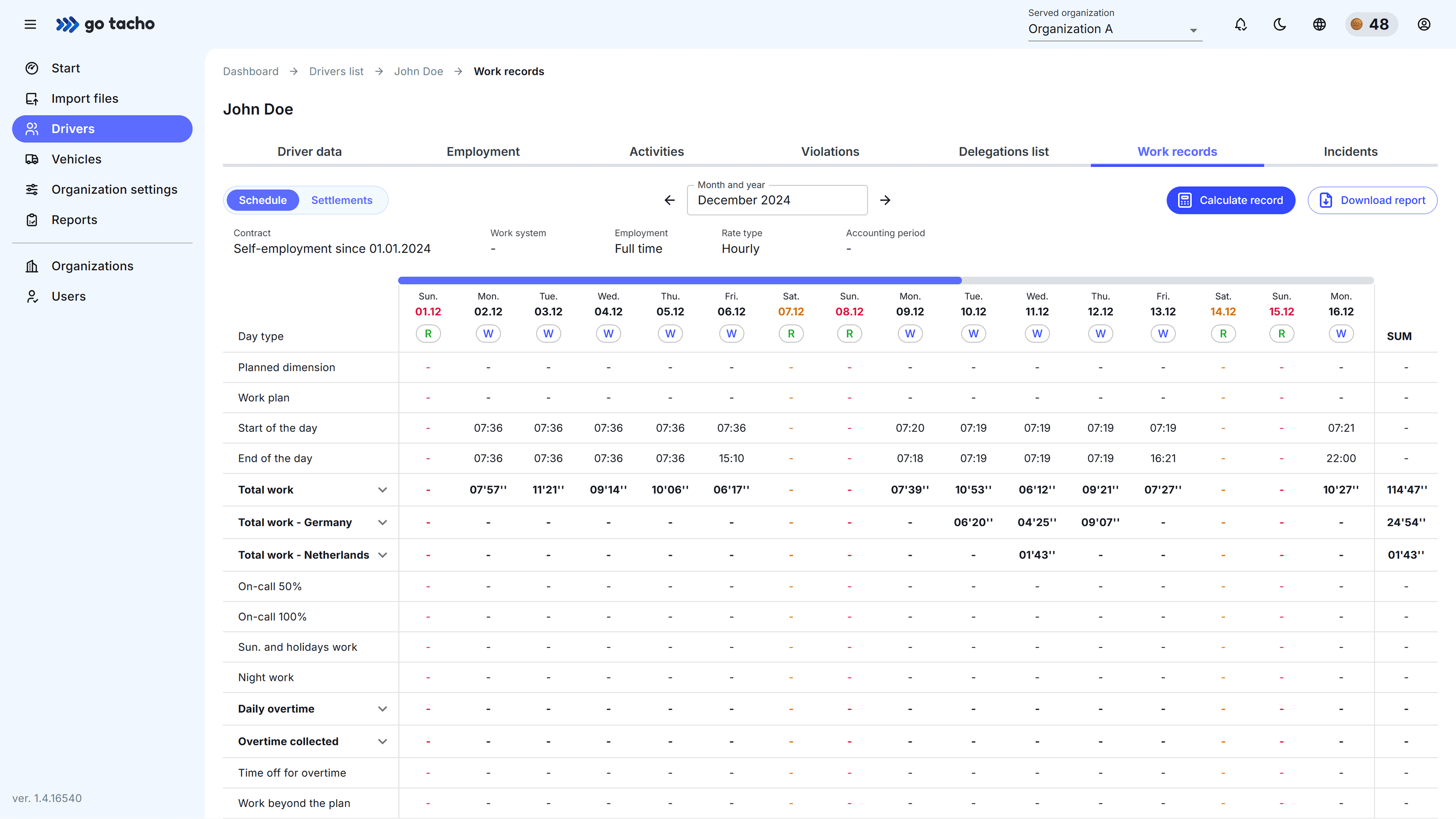Open the Incidents tab
Image resolution: width=1456 pixels, height=819 pixels.
pyautogui.click(x=1350, y=151)
